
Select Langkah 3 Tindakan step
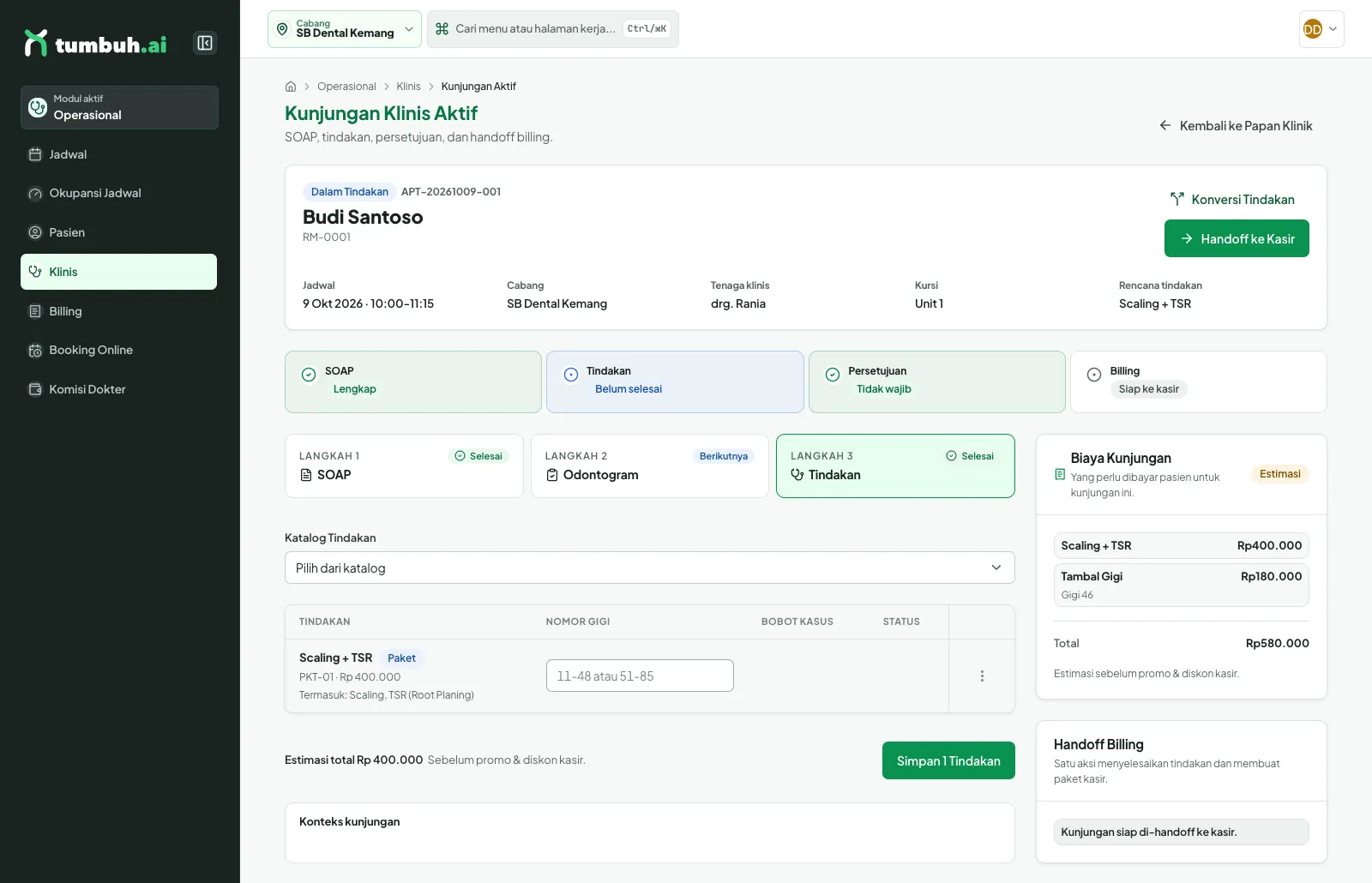[x=895, y=466]
